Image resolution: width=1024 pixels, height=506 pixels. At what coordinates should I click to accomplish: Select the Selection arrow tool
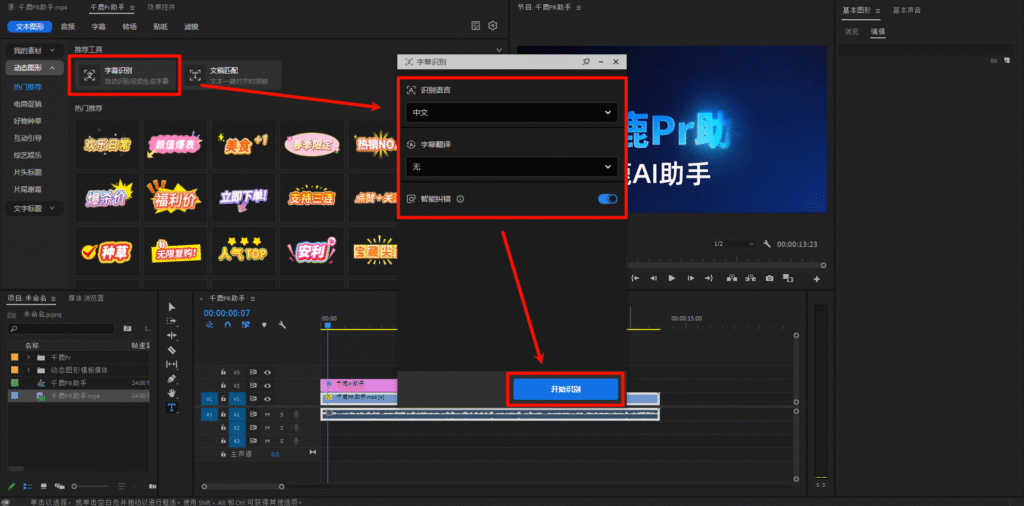click(x=172, y=307)
